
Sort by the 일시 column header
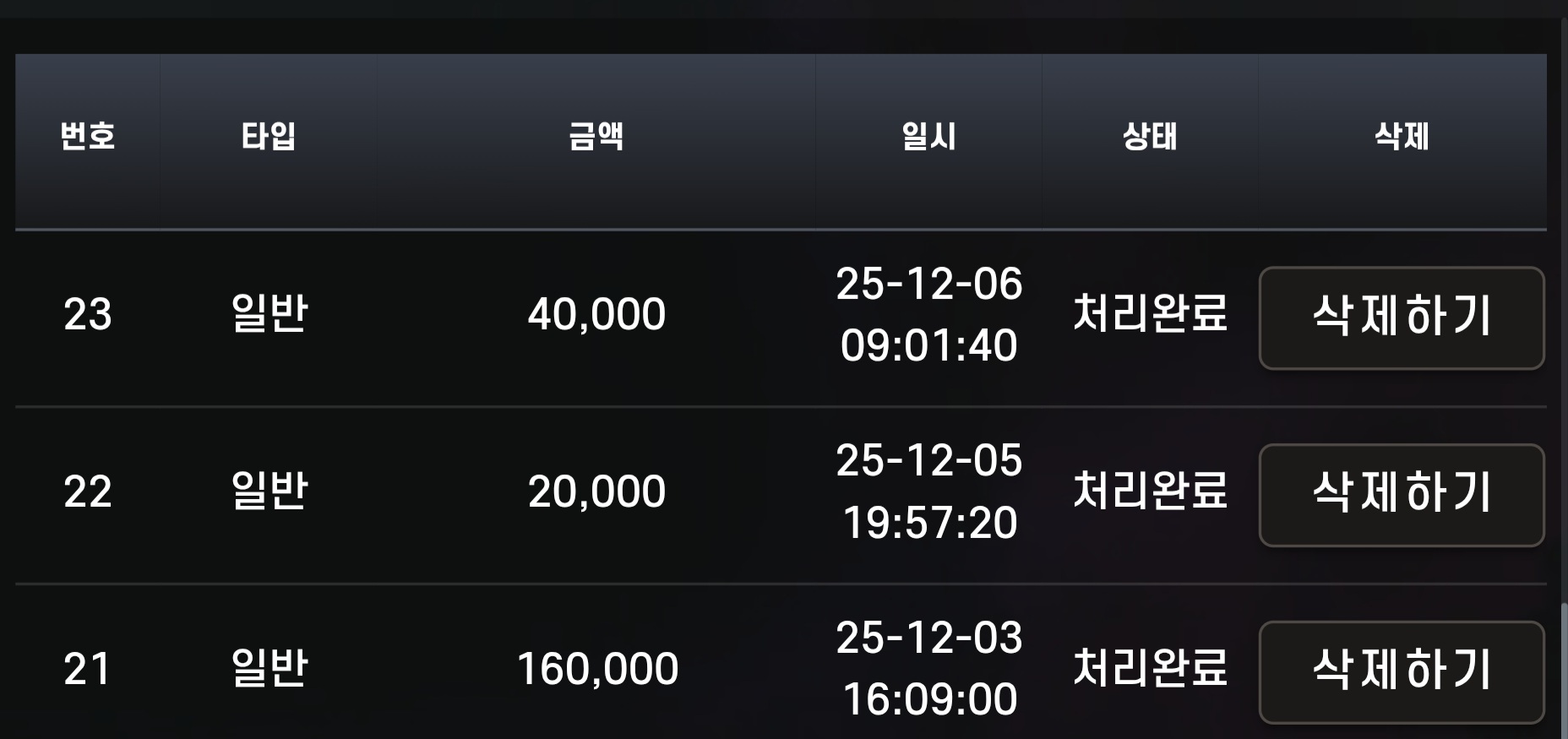tap(928, 136)
